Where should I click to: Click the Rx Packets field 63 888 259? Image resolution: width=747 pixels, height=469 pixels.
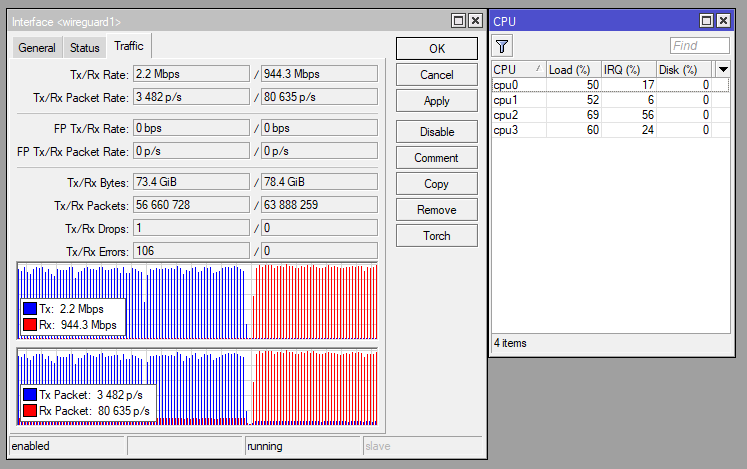point(319,204)
